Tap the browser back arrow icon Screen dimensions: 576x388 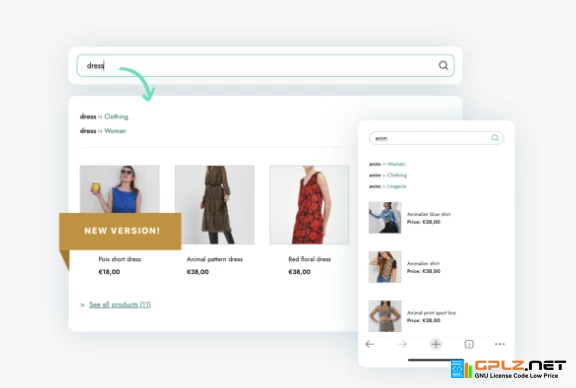(x=370, y=344)
